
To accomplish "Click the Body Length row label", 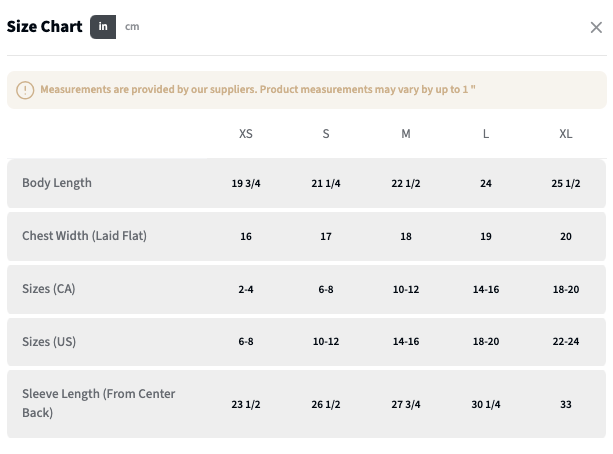I will coord(57,183).
